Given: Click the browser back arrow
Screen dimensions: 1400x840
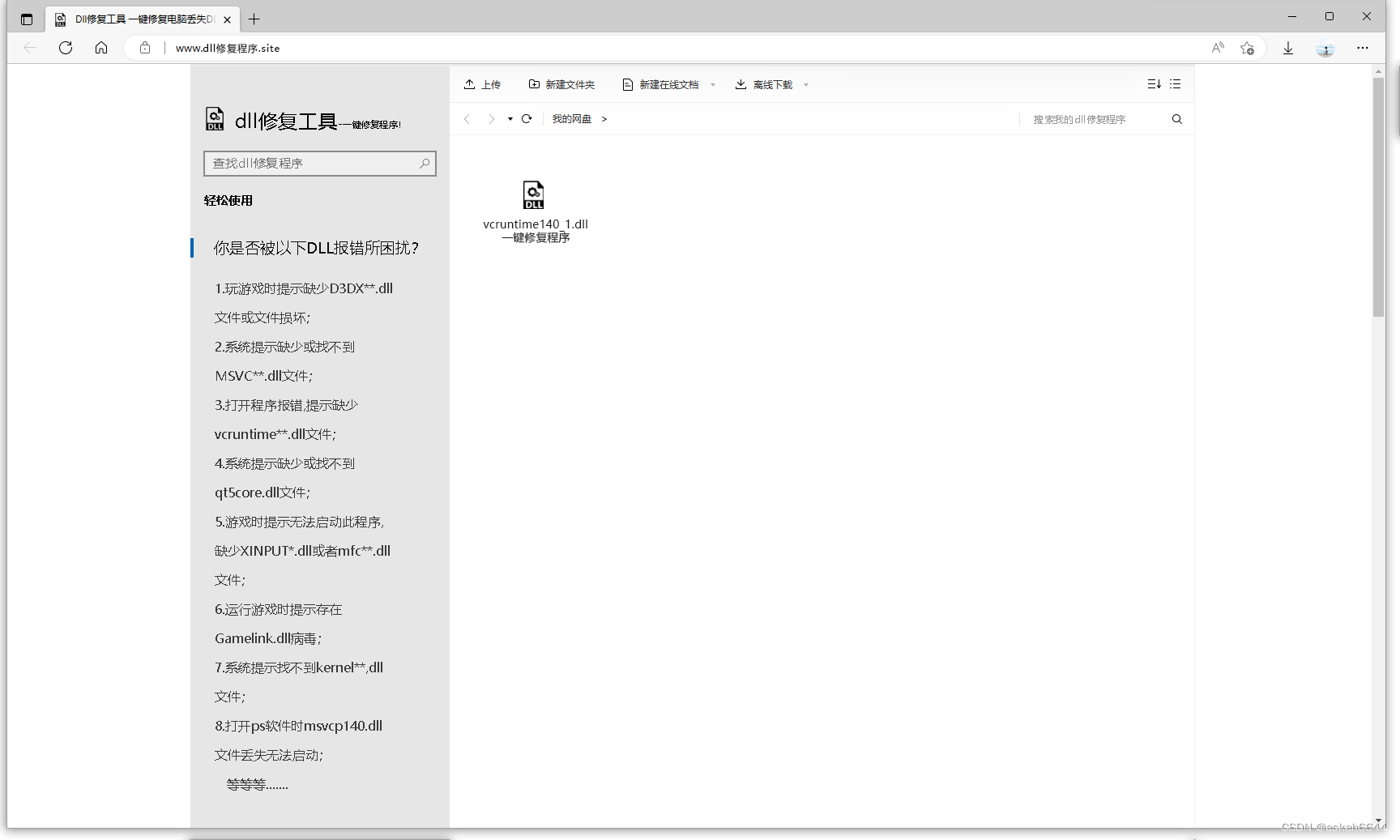Looking at the screenshot, I should pos(30,48).
